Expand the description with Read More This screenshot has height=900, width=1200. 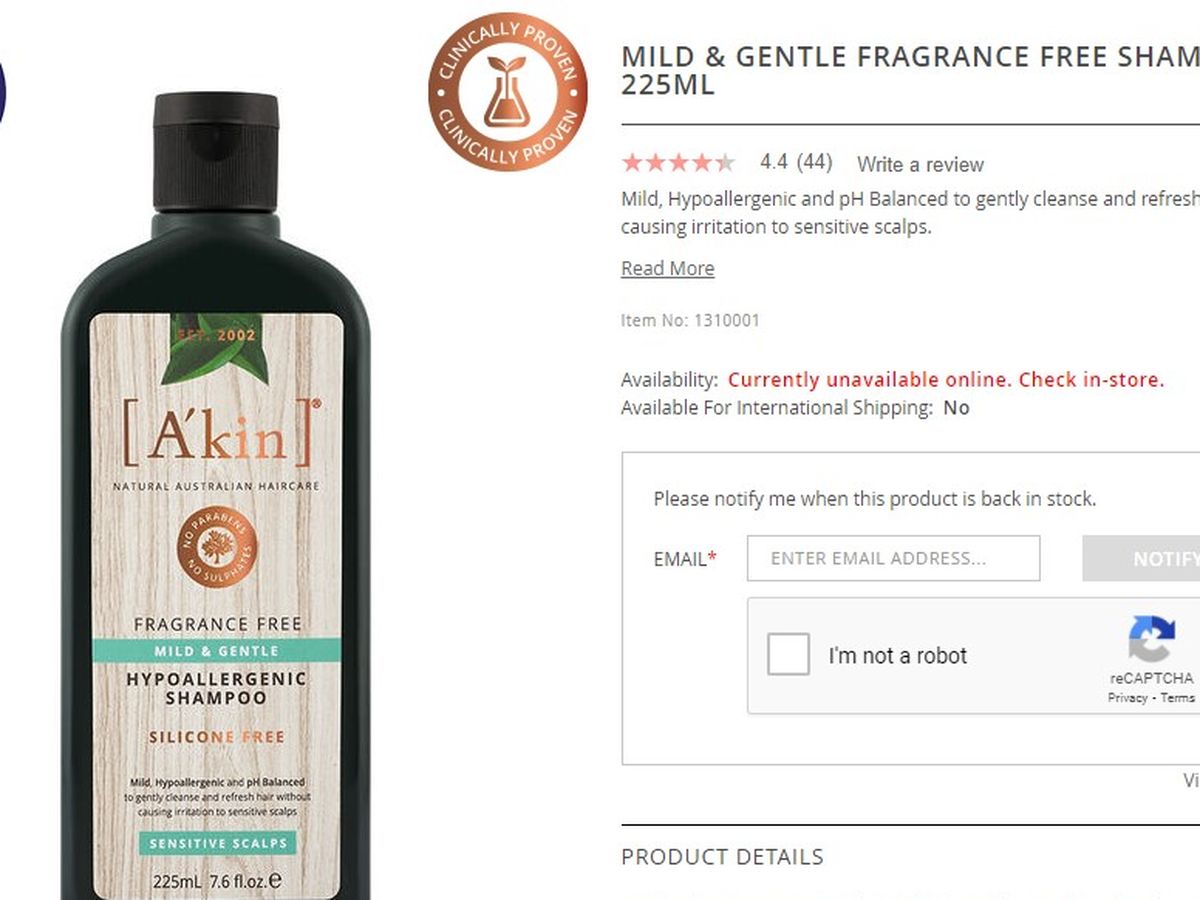[x=668, y=268]
